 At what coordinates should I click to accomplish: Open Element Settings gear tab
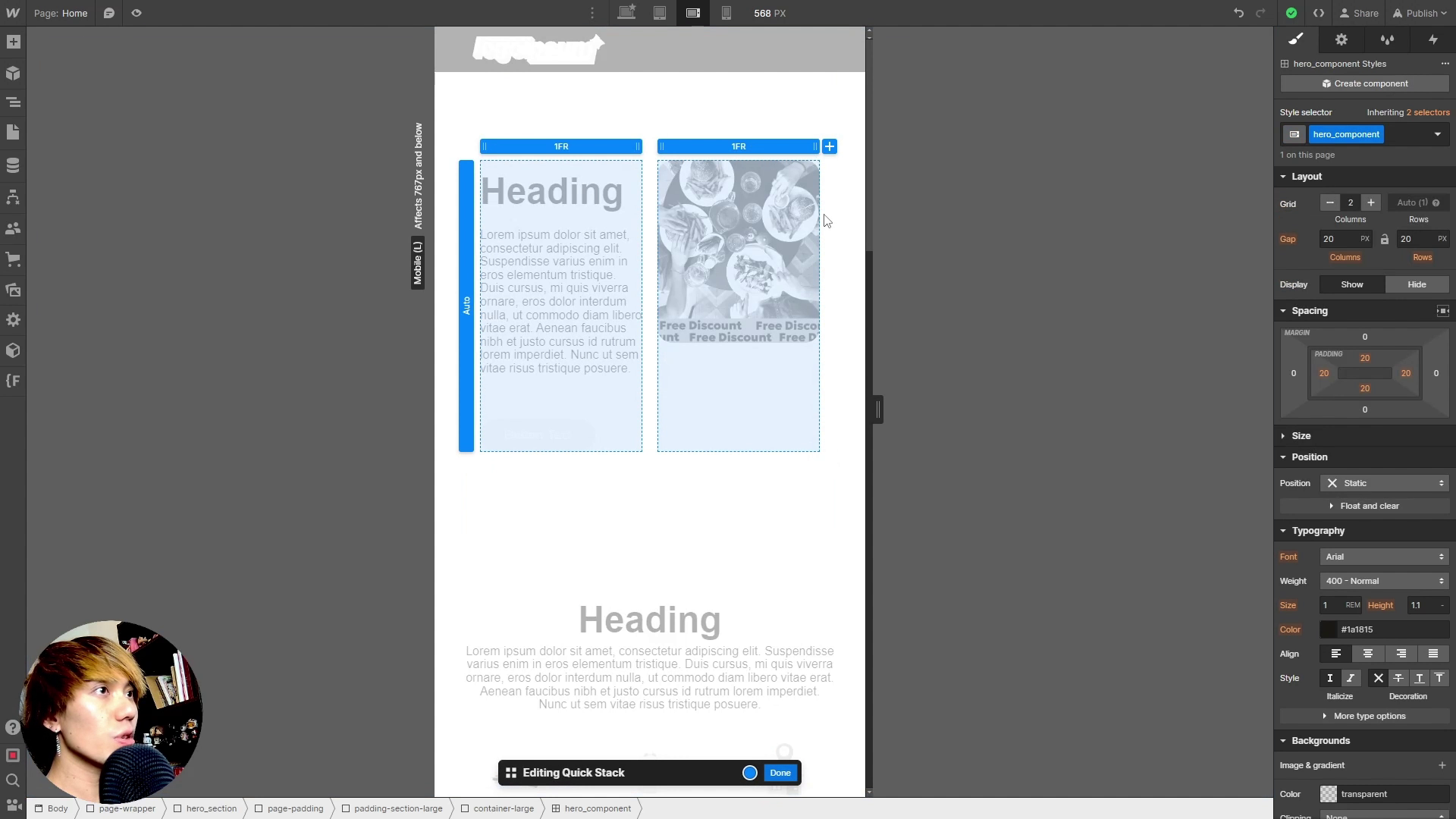(1341, 39)
